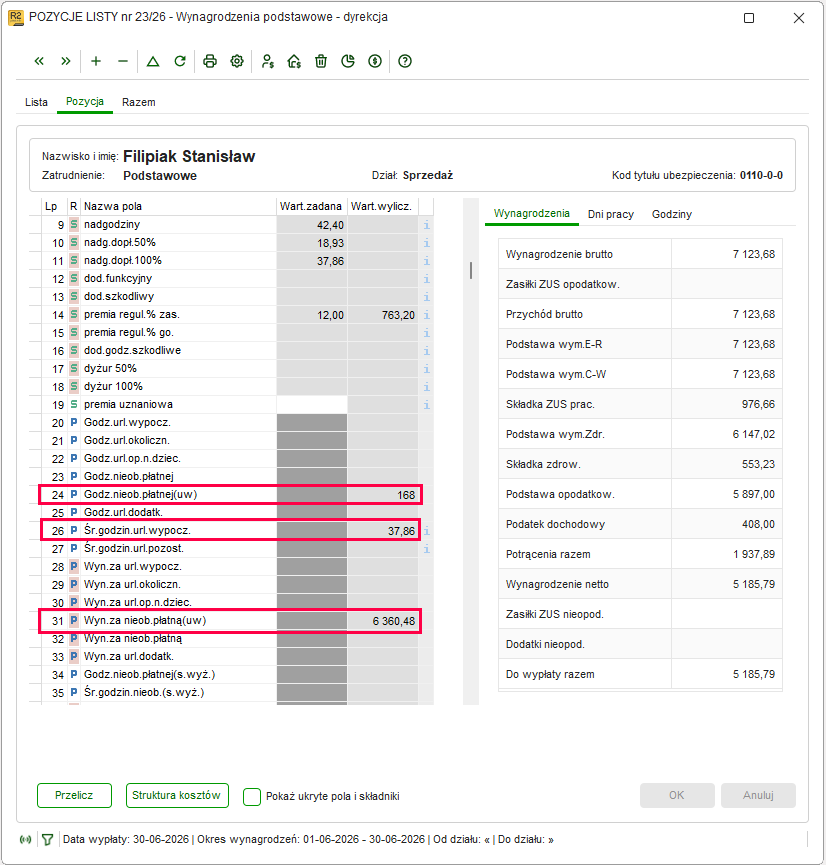Open the pie chart icon in the toolbar
Image resolution: width=826 pixels, height=865 pixels.
348,61
